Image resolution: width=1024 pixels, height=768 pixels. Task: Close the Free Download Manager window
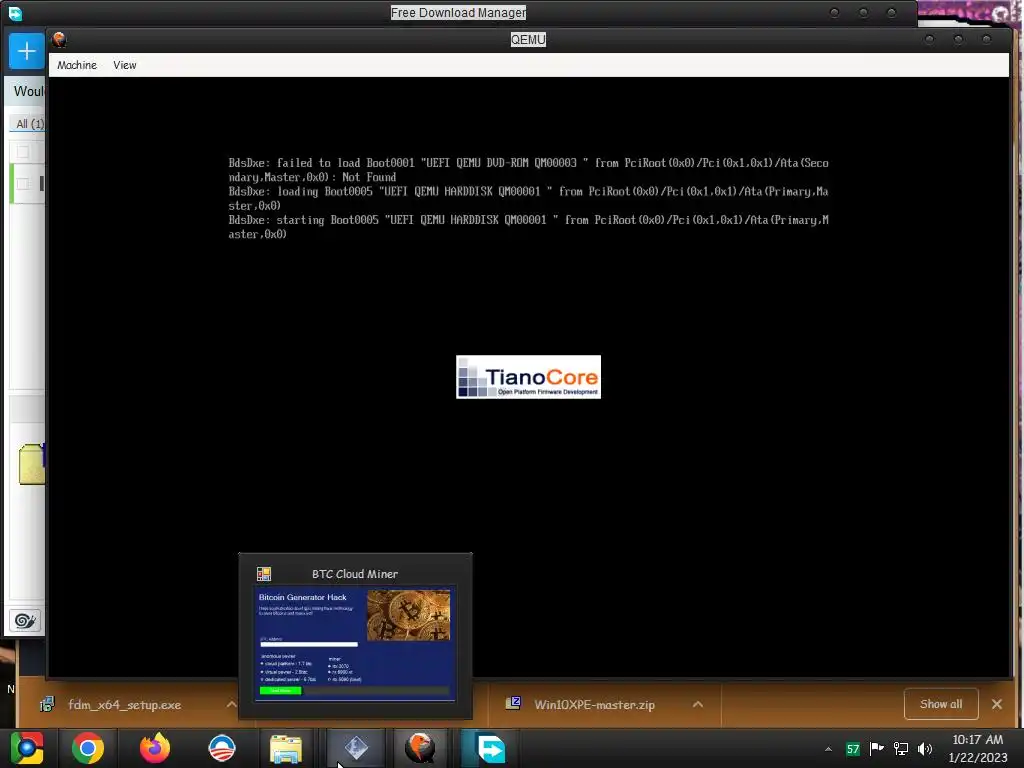point(891,13)
